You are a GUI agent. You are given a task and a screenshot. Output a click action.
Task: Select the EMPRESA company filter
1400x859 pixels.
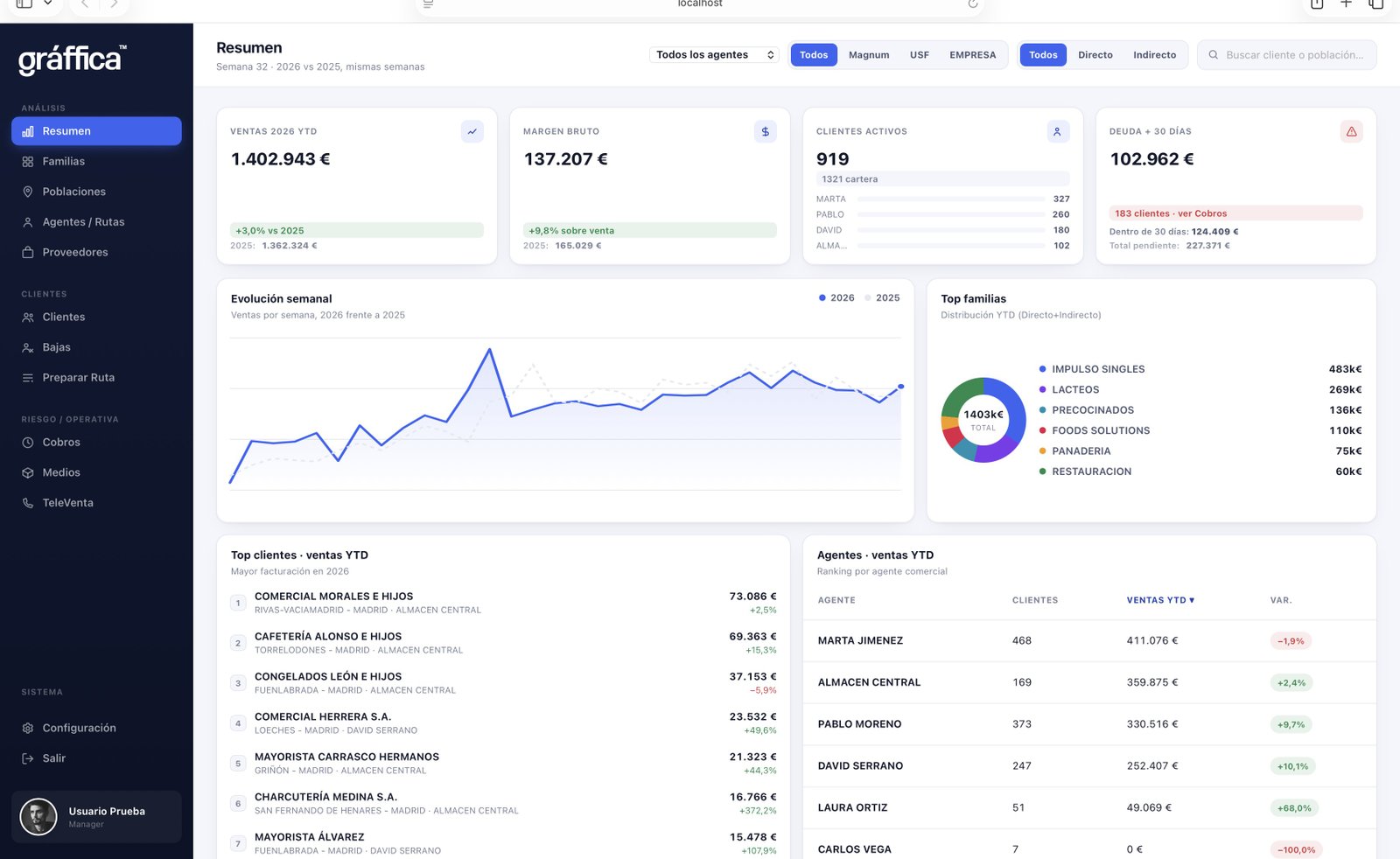(973, 55)
